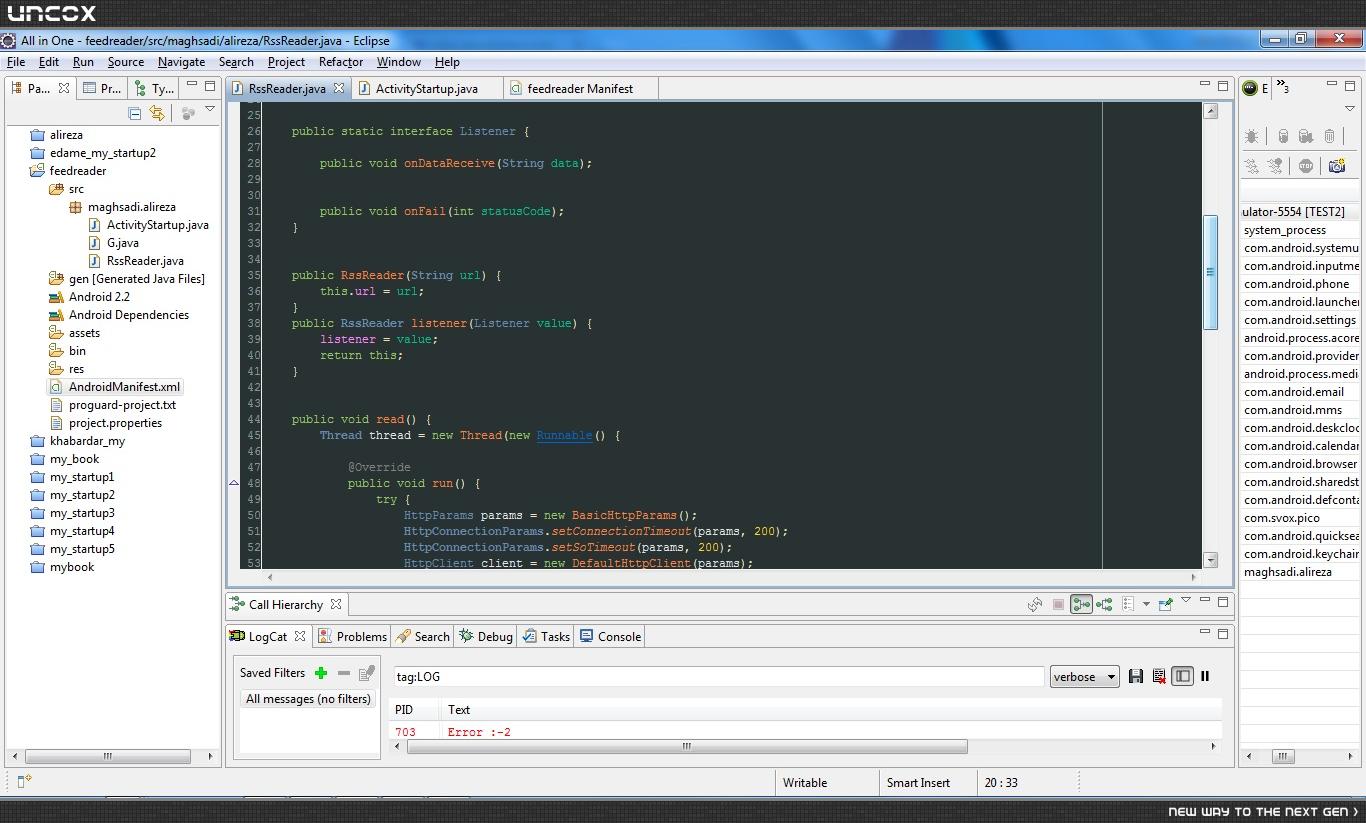Open Devices view menu triangle
The width and height of the screenshot is (1366, 823).
[1350, 110]
